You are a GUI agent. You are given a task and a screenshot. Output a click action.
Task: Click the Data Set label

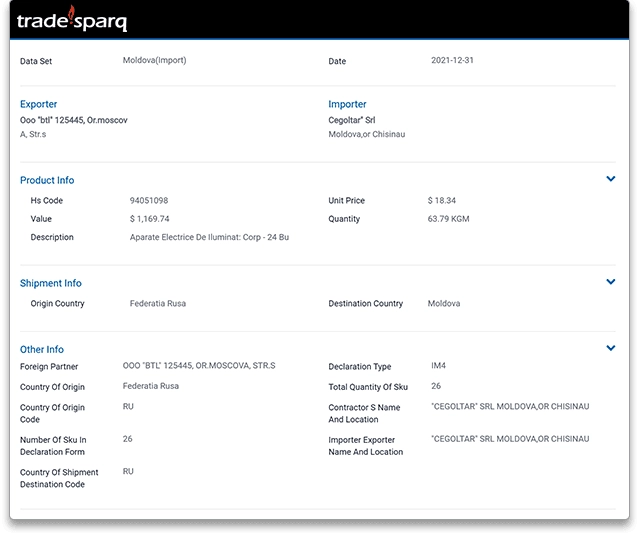(36, 61)
